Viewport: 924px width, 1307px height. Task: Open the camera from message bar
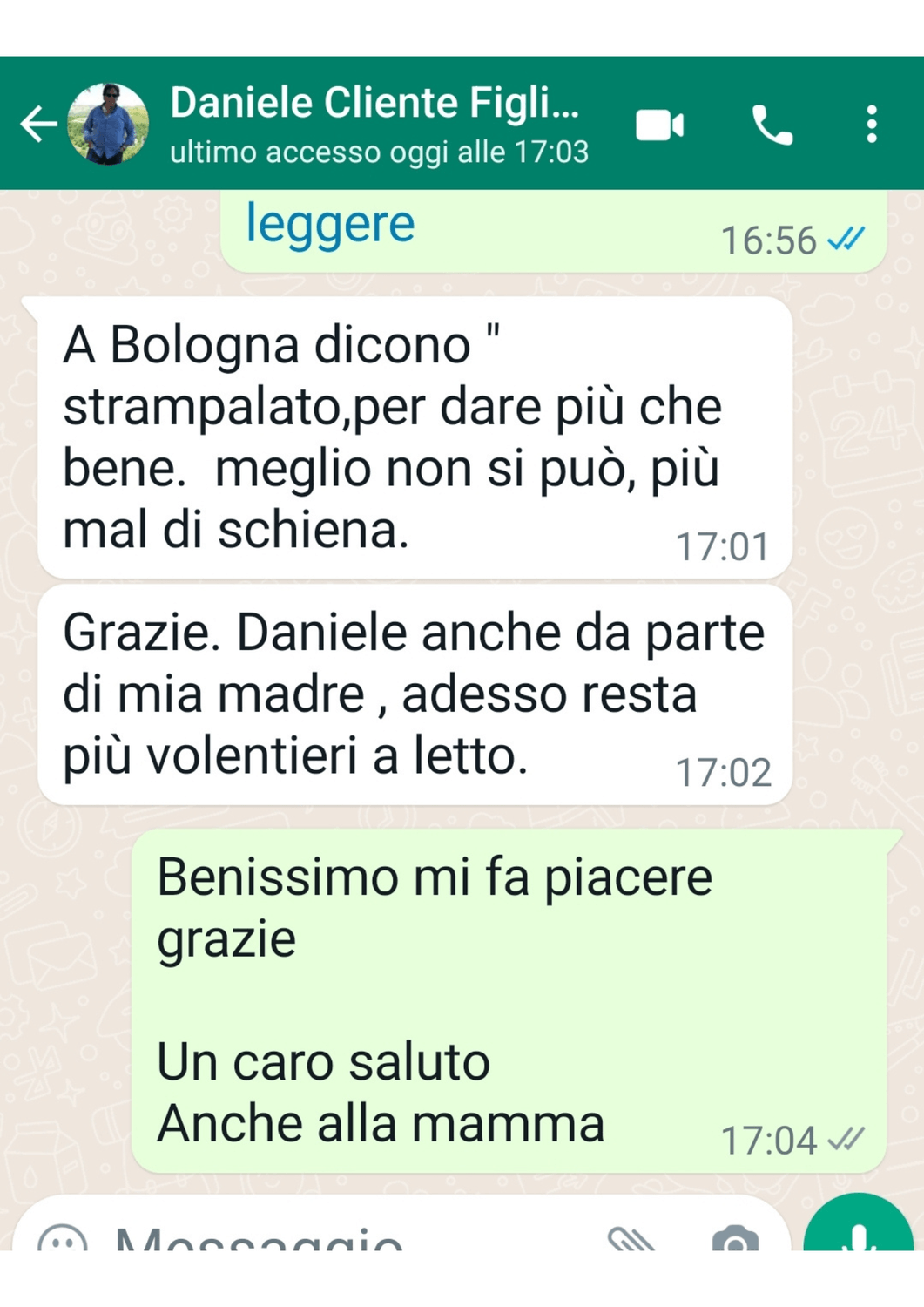pyautogui.click(x=735, y=1237)
